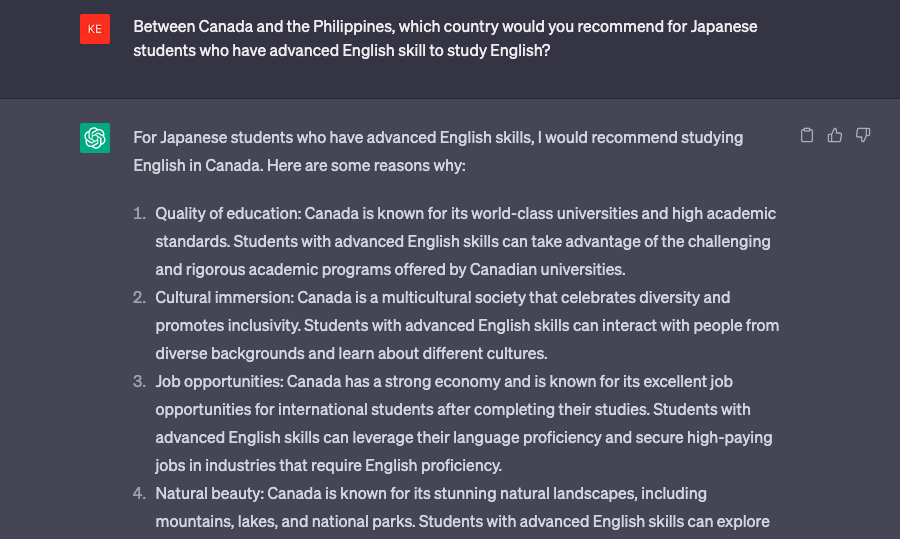Screen dimensions: 900x539
Task: Copy the response with the clipboard icon
Action: pos(807,135)
